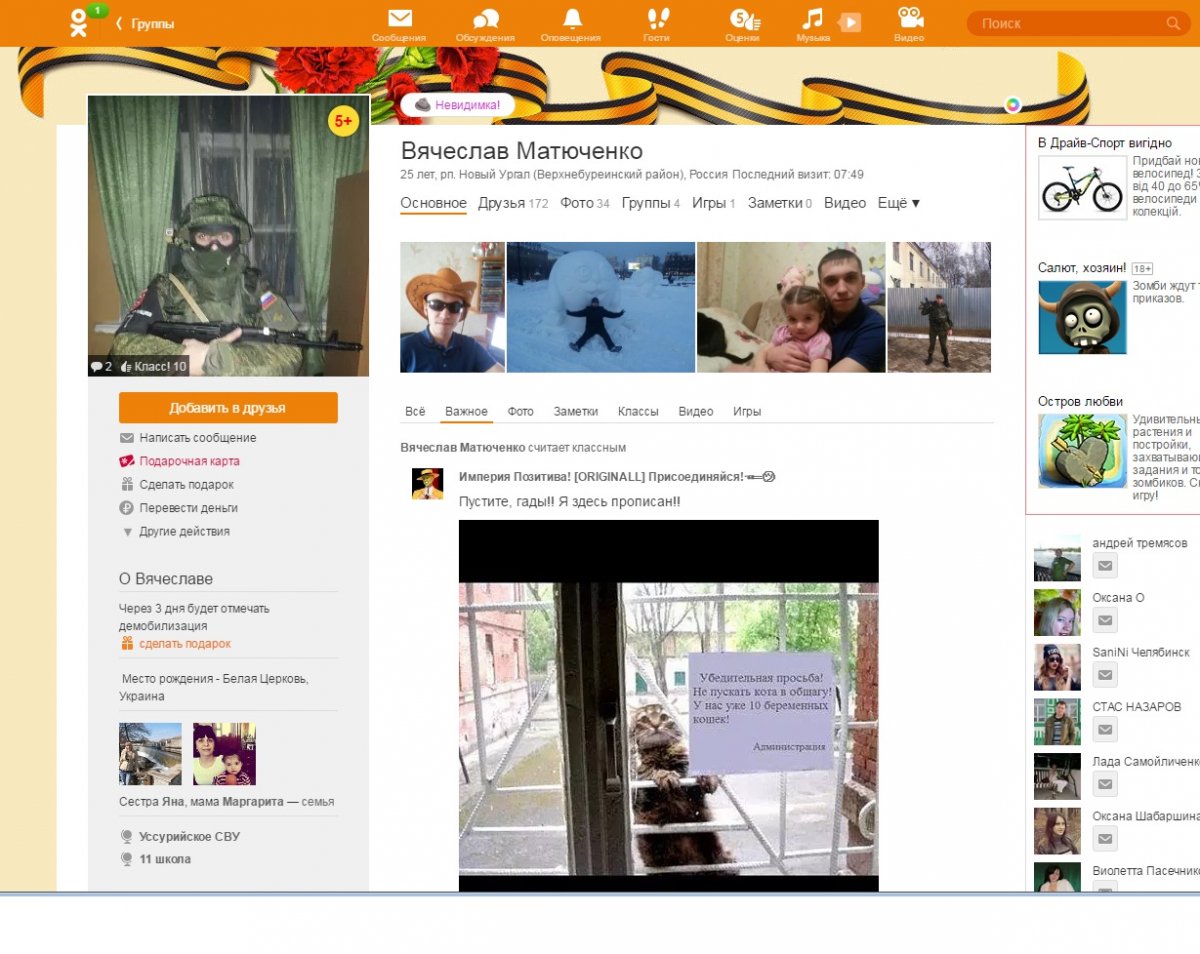Screen dimensions: 1200x954
Task: Open the Игры 1 profile tab
Action: [713, 203]
